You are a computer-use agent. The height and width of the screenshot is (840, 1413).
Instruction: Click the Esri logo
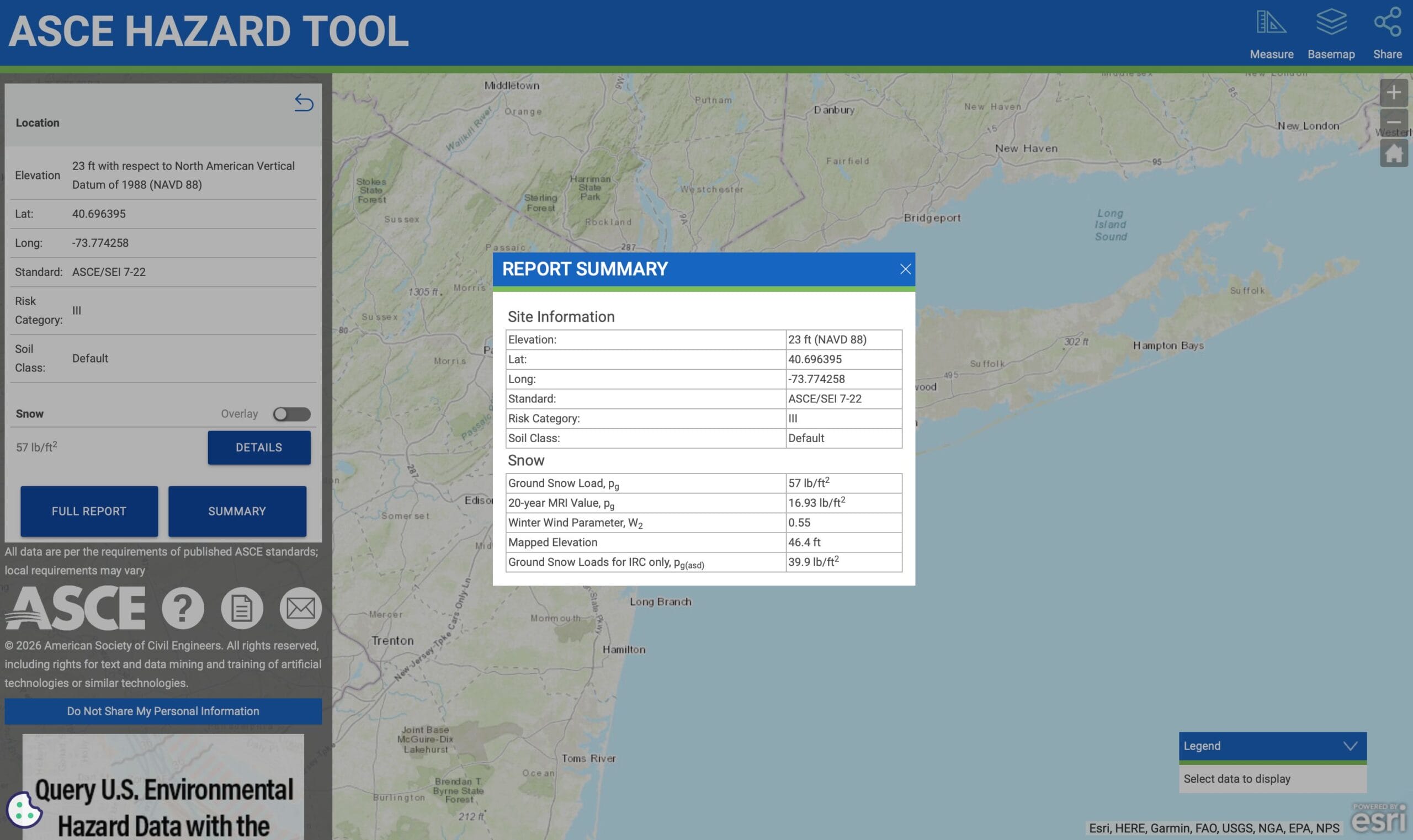[1378, 818]
